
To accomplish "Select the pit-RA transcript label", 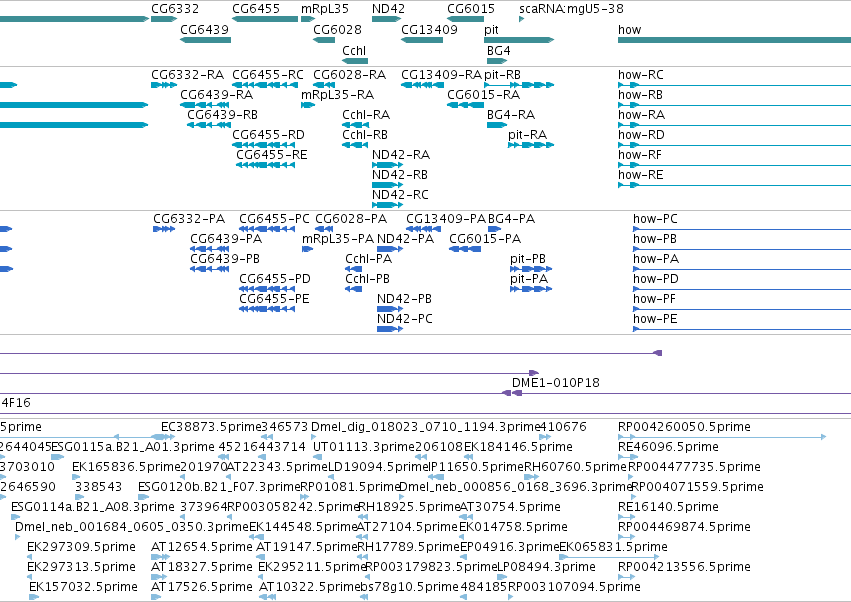I will 527,135.
